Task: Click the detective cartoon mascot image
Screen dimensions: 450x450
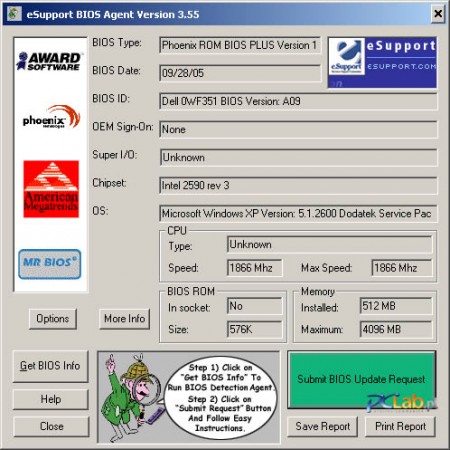Action: click(132, 397)
